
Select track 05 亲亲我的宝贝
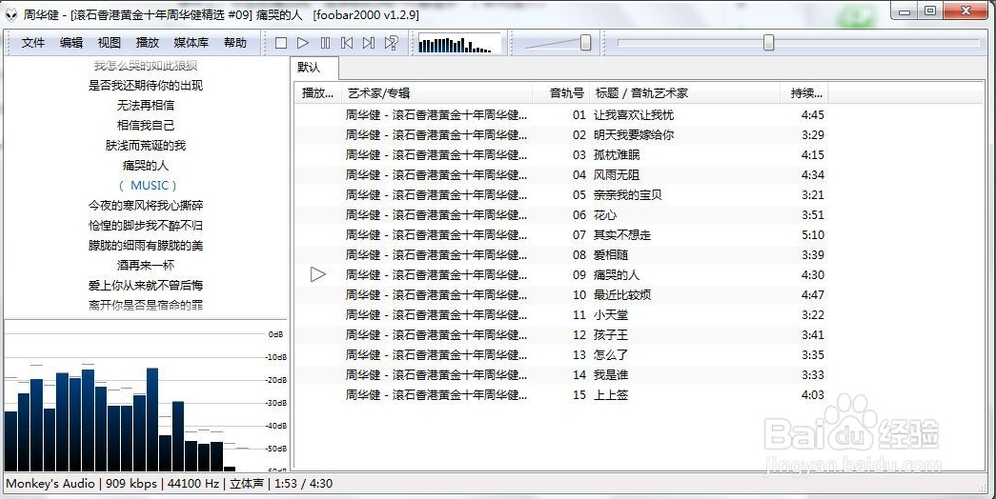(x=562, y=195)
